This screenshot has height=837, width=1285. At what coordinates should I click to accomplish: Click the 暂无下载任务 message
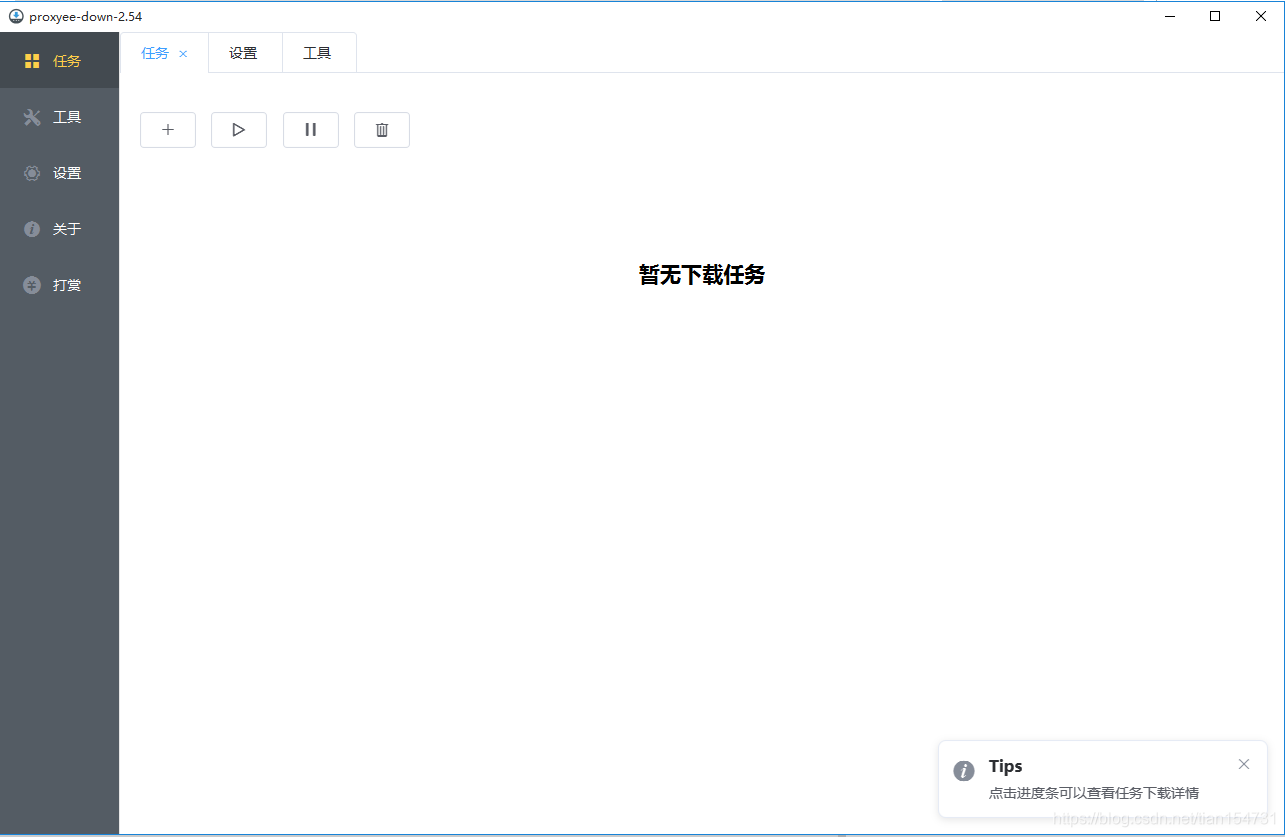tap(702, 275)
